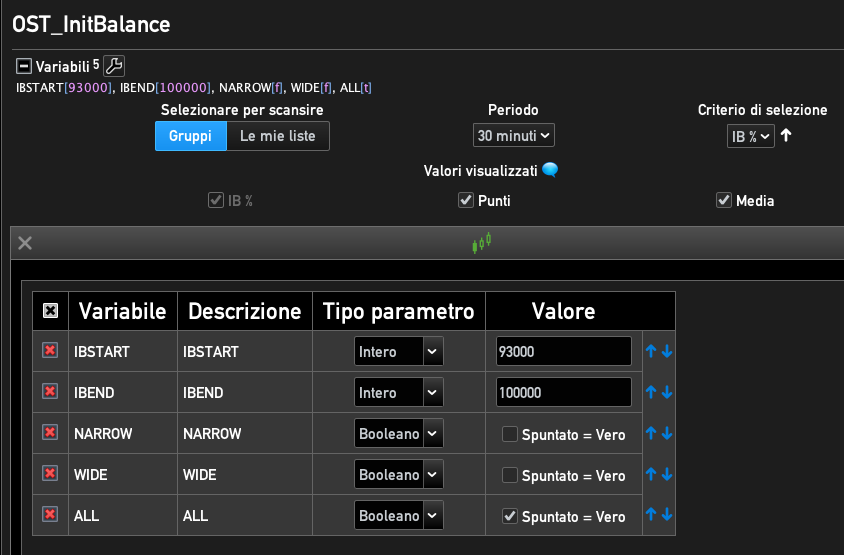844x555 pixels.
Task: Click the blue speech bubble help icon
Action: [549, 170]
